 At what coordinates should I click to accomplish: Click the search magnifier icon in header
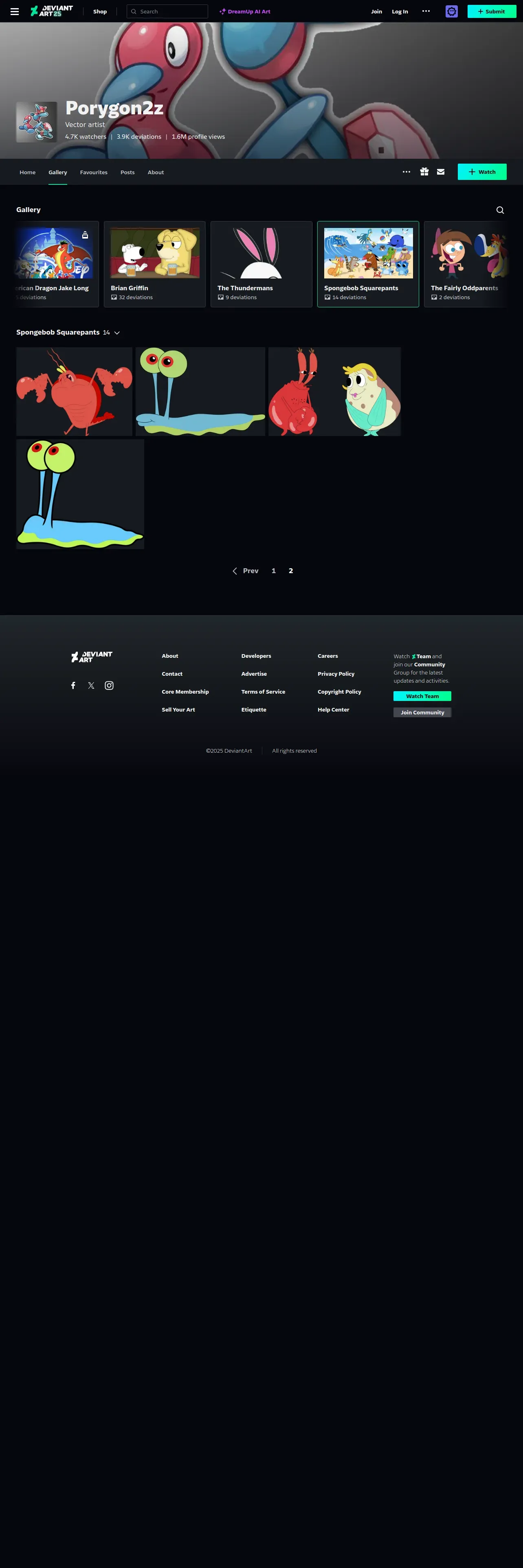[x=134, y=11]
